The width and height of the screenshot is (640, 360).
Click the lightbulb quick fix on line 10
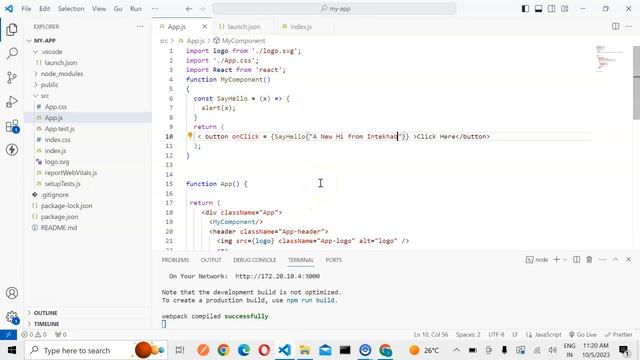click(190, 136)
